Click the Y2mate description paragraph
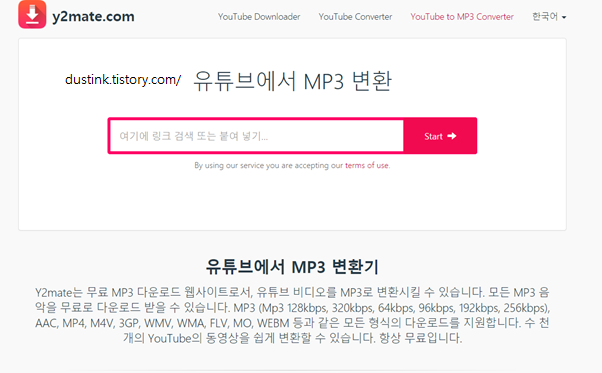The height and width of the screenshot is (373, 602). pos(292,315)
